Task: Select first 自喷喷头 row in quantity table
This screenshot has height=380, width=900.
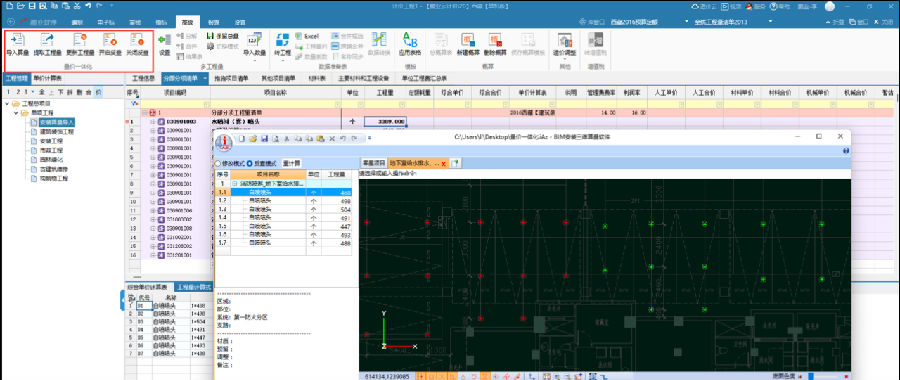Action: 287,192
